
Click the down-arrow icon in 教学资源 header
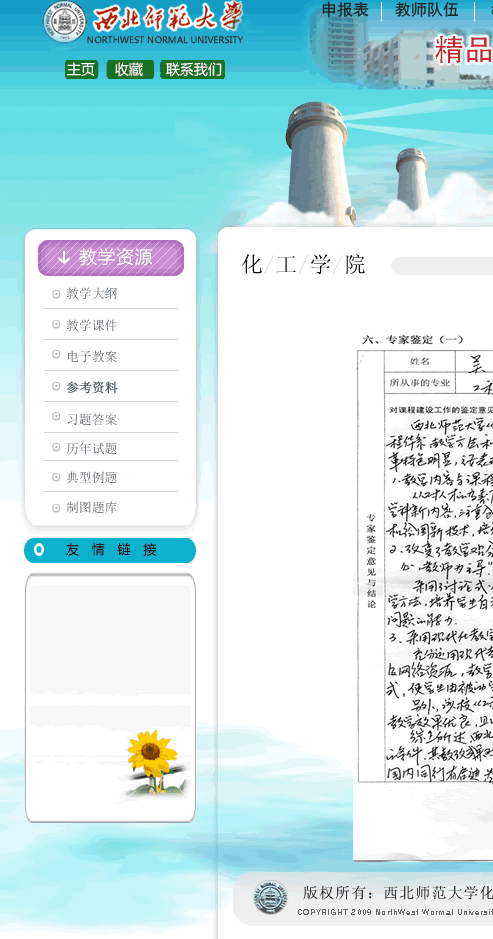(64, 258)
